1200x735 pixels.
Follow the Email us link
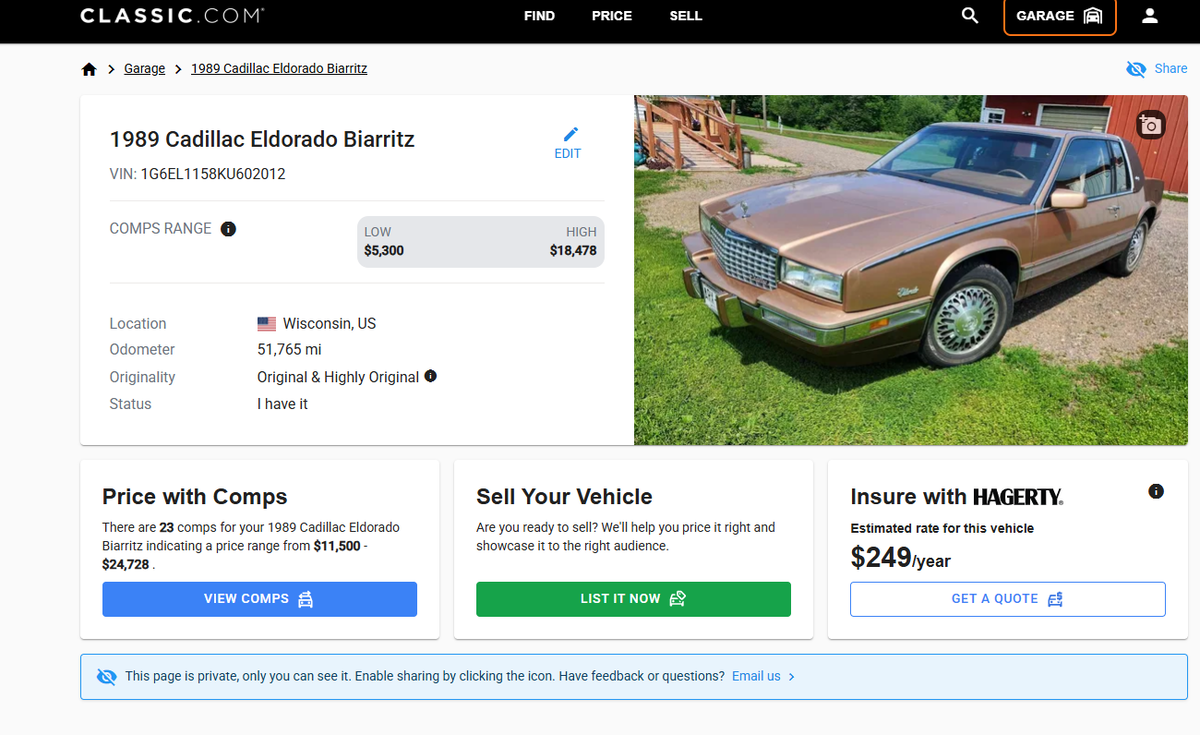point(756,676)
